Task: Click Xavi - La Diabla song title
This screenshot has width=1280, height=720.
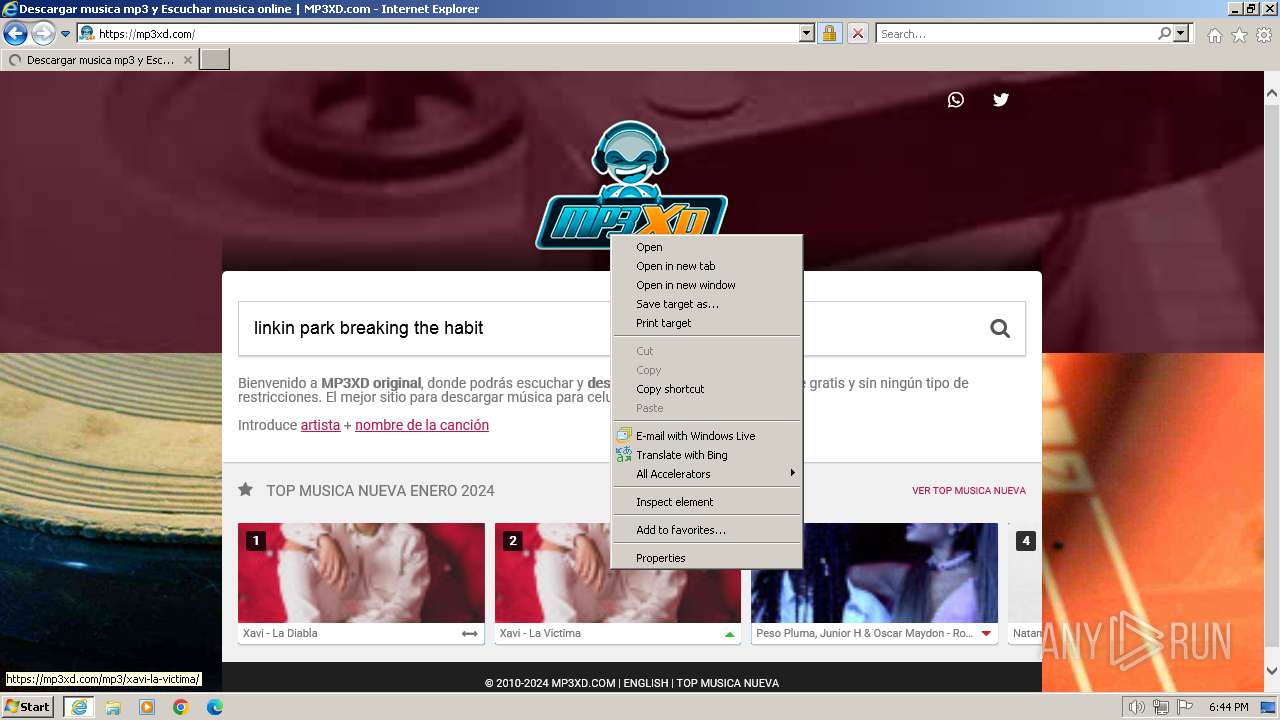Action: 280,633
